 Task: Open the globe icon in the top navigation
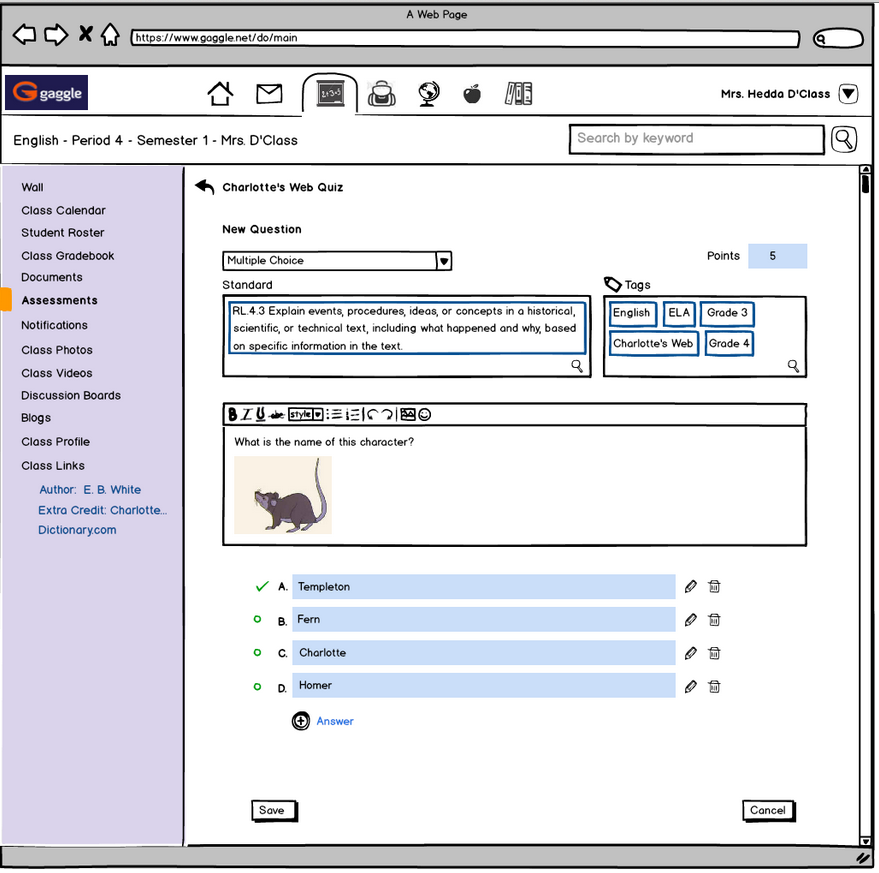[x=428, y=94]
